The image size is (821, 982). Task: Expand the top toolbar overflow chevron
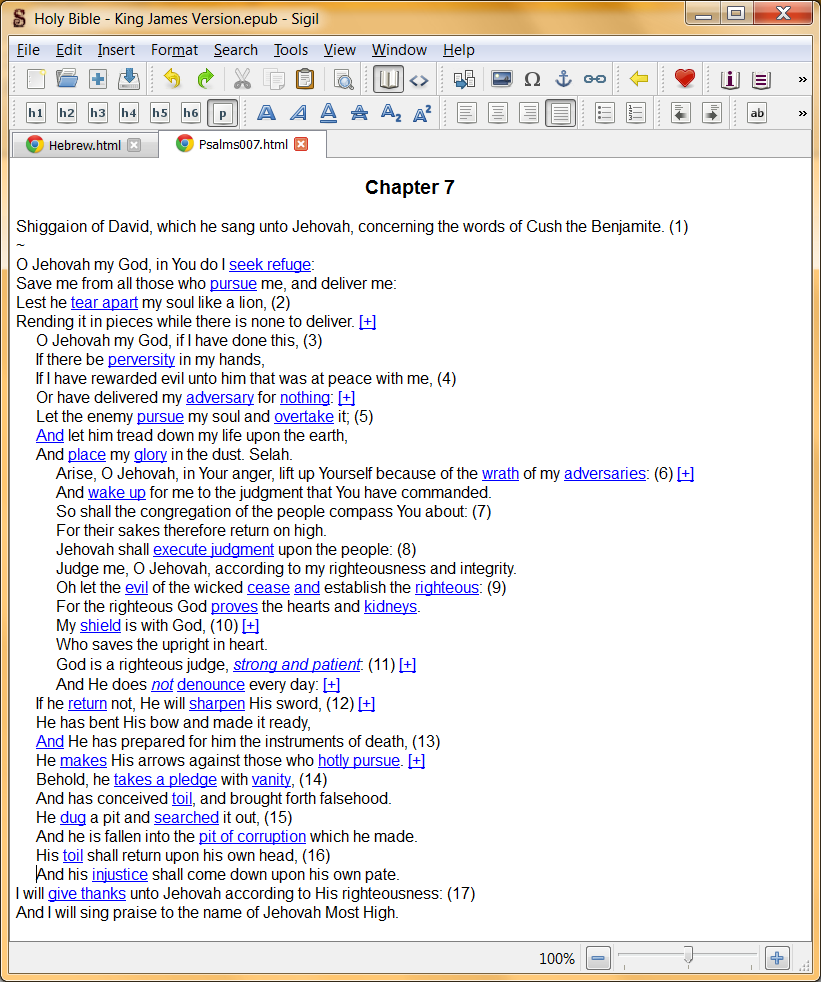click(x=802, y=80)
